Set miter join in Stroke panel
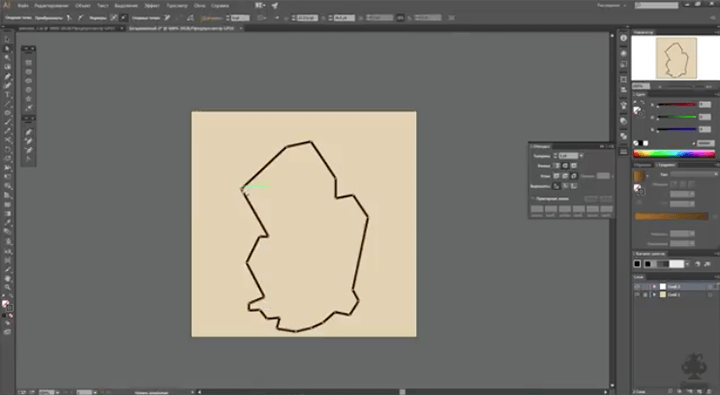This screenshot has height=395, width=720. point(557,176)
